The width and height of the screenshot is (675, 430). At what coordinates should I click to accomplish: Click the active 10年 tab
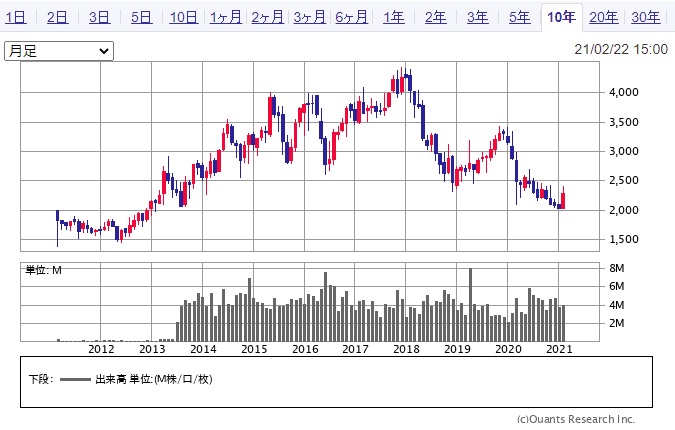[561, 17]
